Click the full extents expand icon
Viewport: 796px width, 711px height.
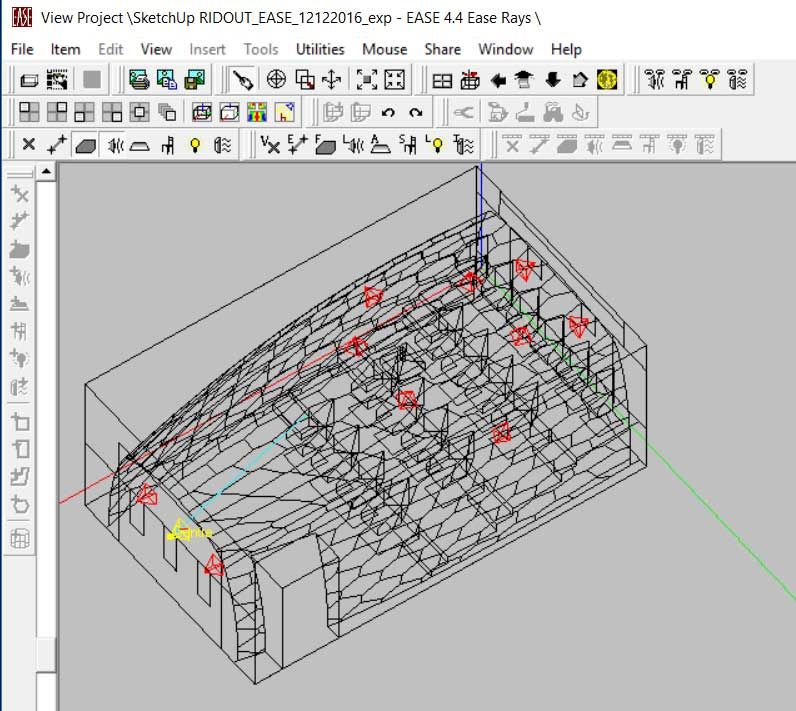[x=394, y=80]
